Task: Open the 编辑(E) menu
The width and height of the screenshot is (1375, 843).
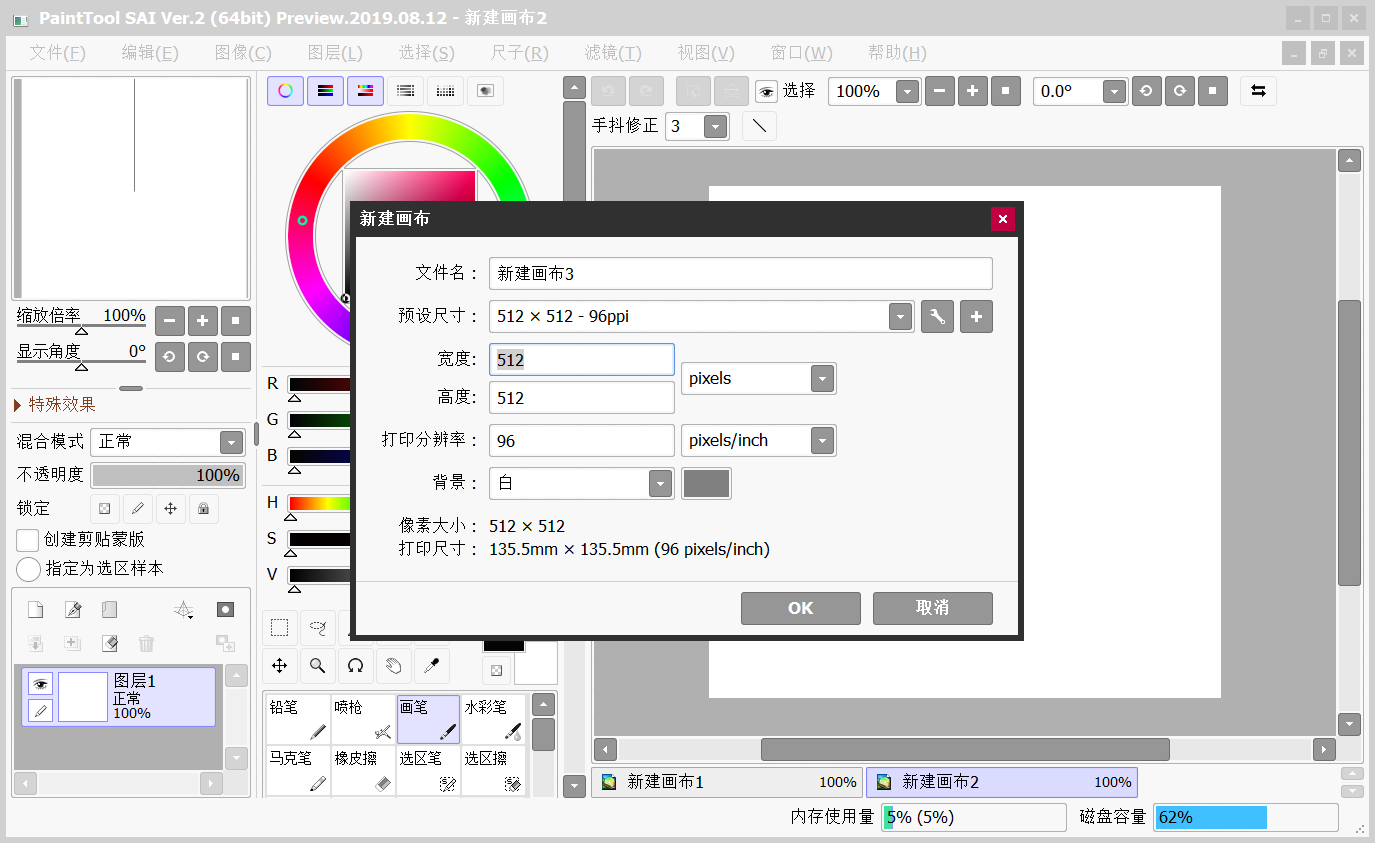Action: (x=150, y=53)
